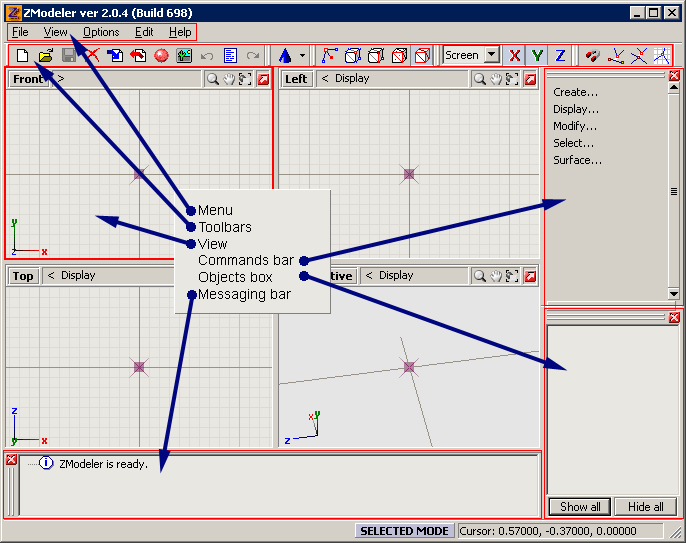Click zoom-extents icon in Perspective viewport
Viewport: 686px width, 543px height.
point(512,276)
